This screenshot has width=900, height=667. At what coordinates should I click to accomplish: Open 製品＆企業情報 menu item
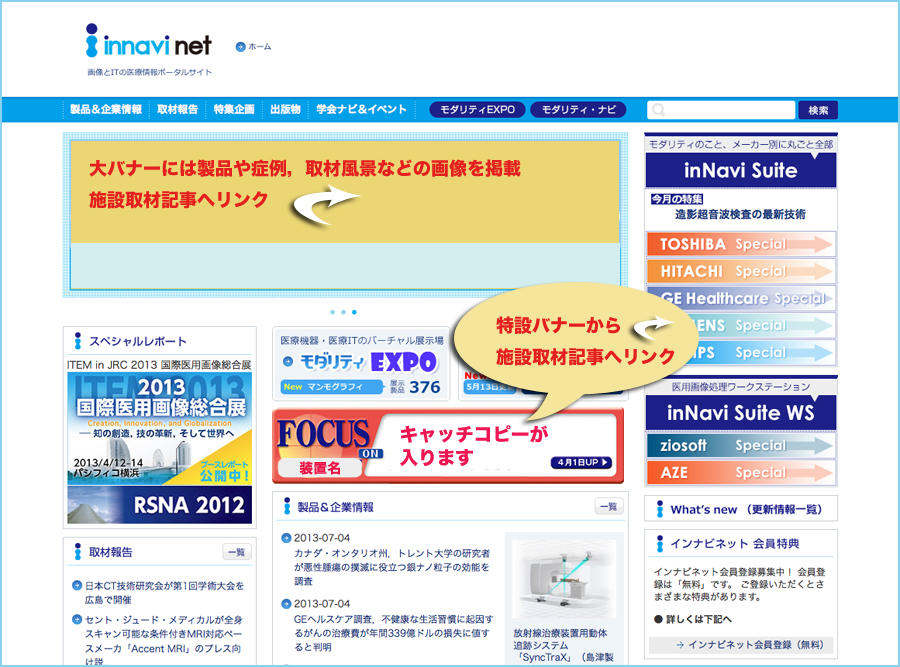106,110
